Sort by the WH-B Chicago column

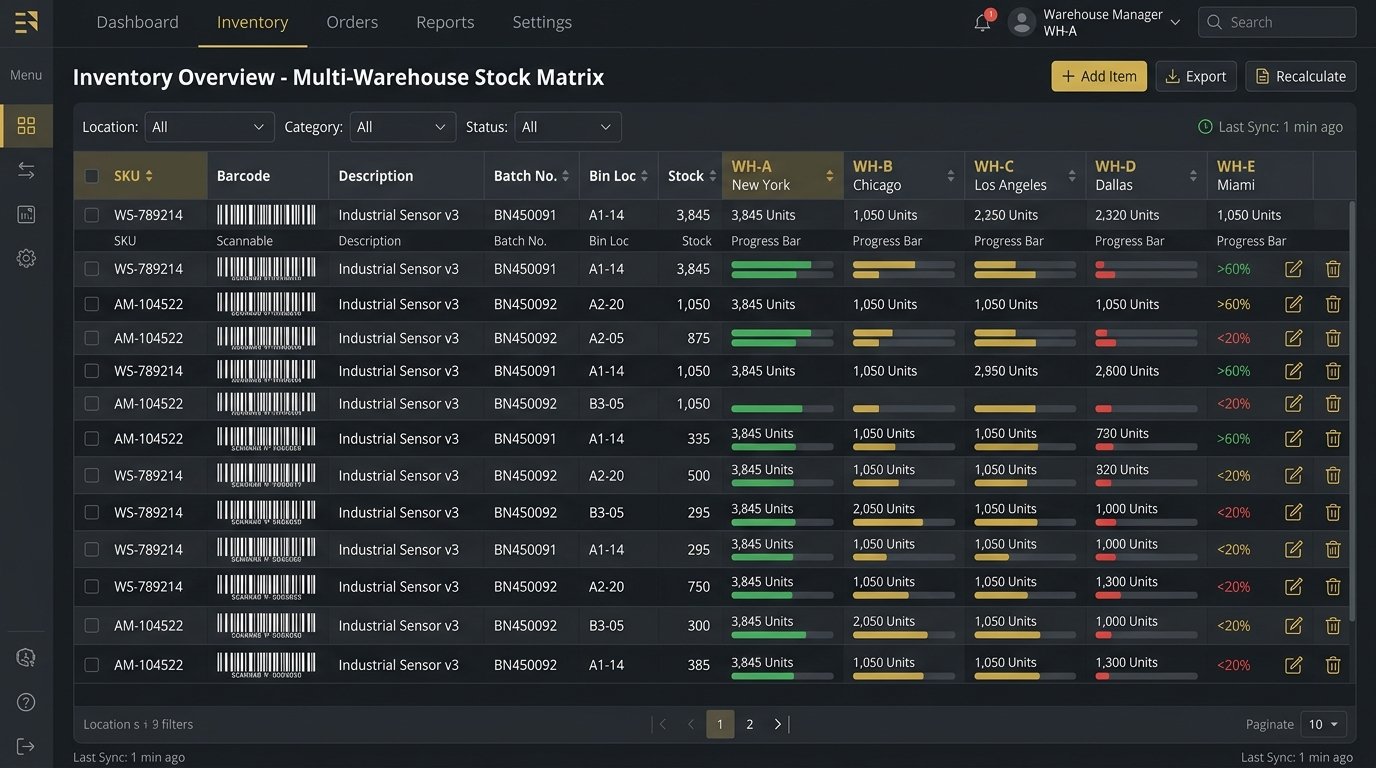(x=950, y=176)
